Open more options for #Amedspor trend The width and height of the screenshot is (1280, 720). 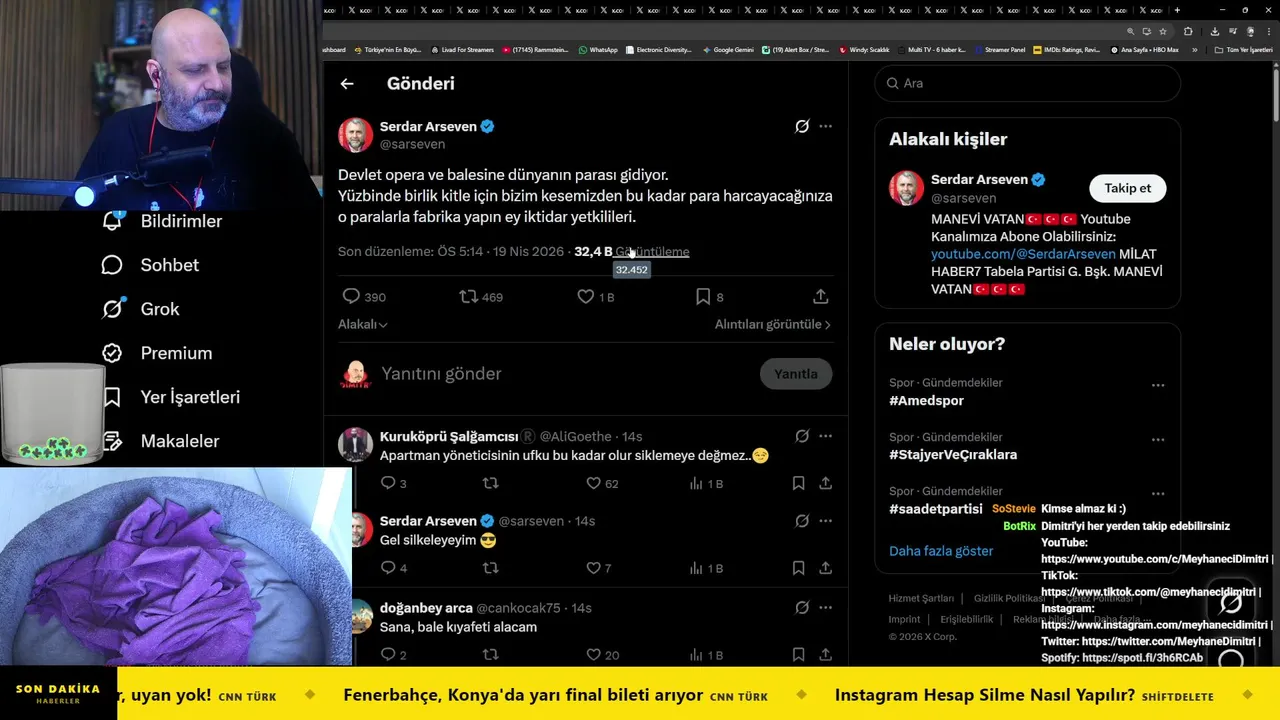point(1157,385)
